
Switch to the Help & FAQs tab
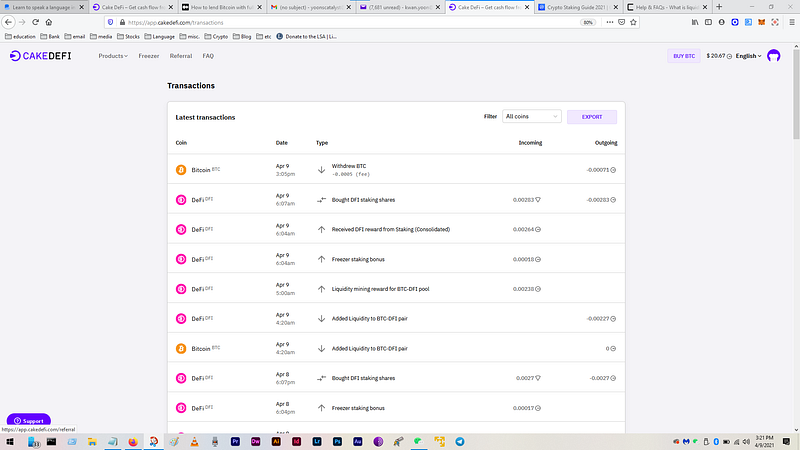(x=667, y=7)
